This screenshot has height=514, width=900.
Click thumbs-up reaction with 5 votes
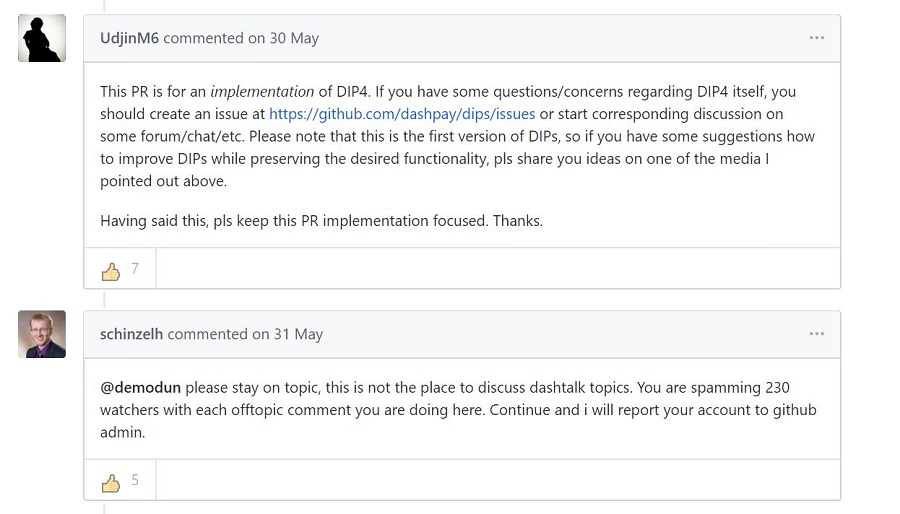point(120,481)
